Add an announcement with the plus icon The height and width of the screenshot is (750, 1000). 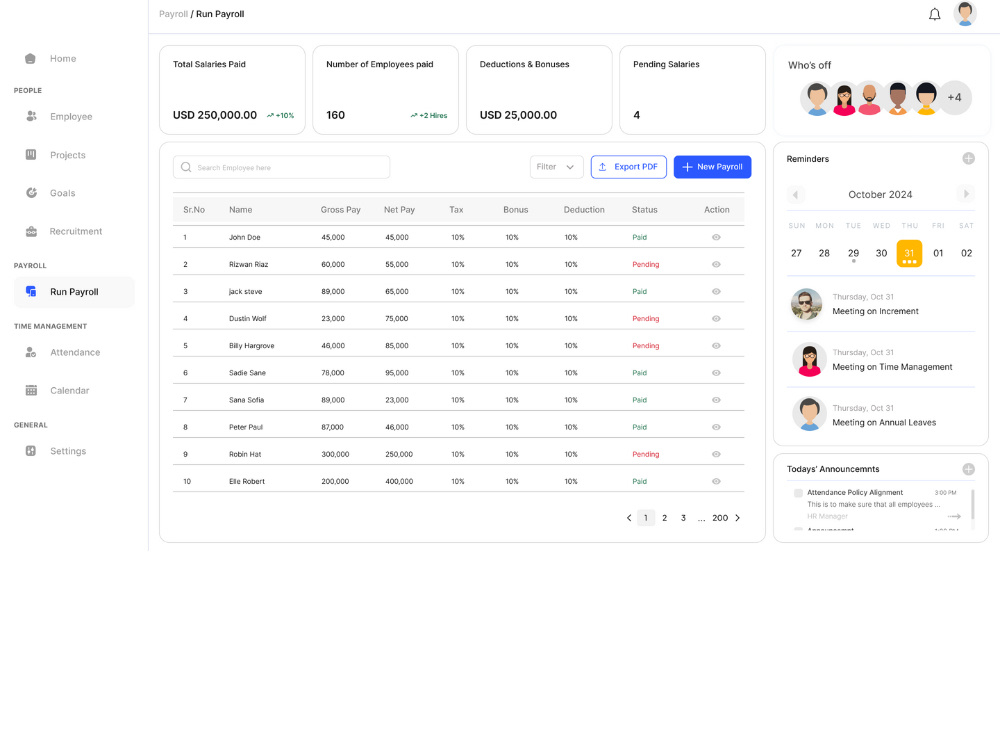coord(968,469)
